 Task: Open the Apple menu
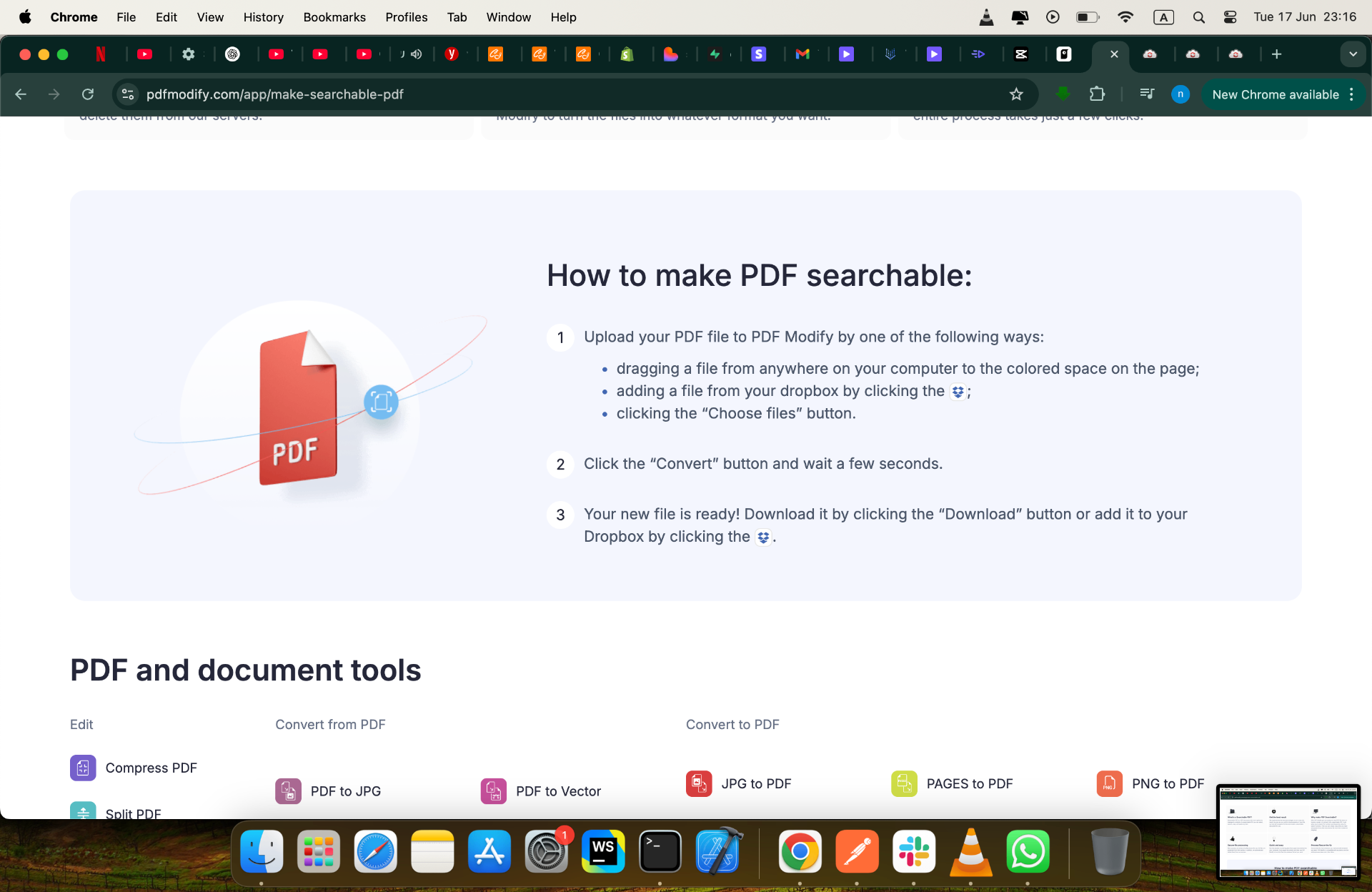[25, 17]
